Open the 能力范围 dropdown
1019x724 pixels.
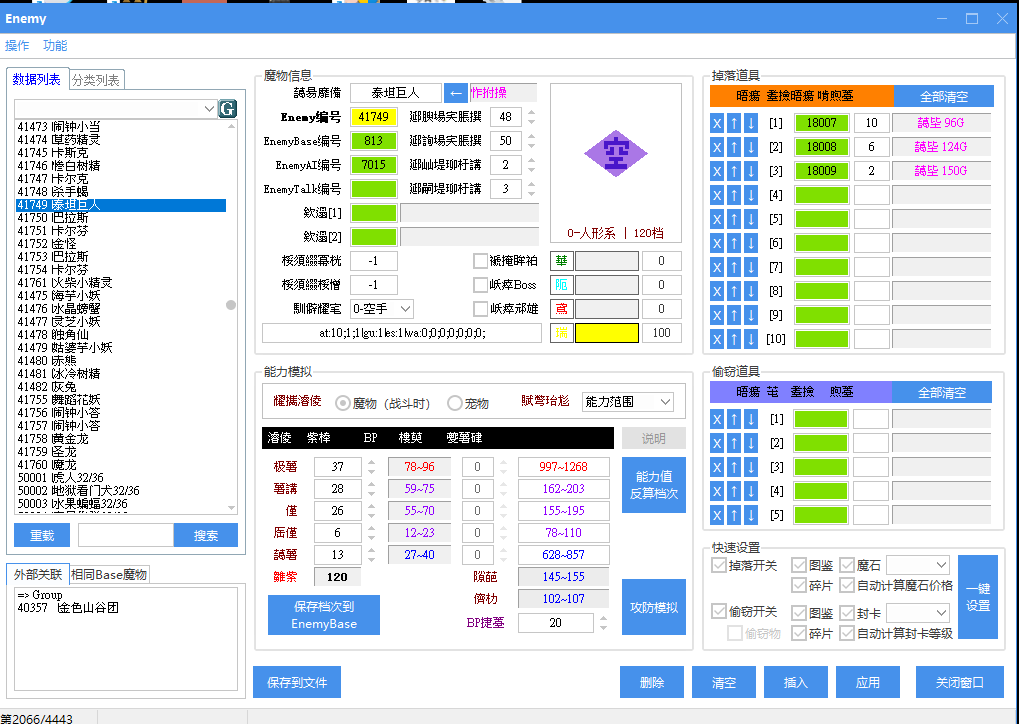(627, 402)
